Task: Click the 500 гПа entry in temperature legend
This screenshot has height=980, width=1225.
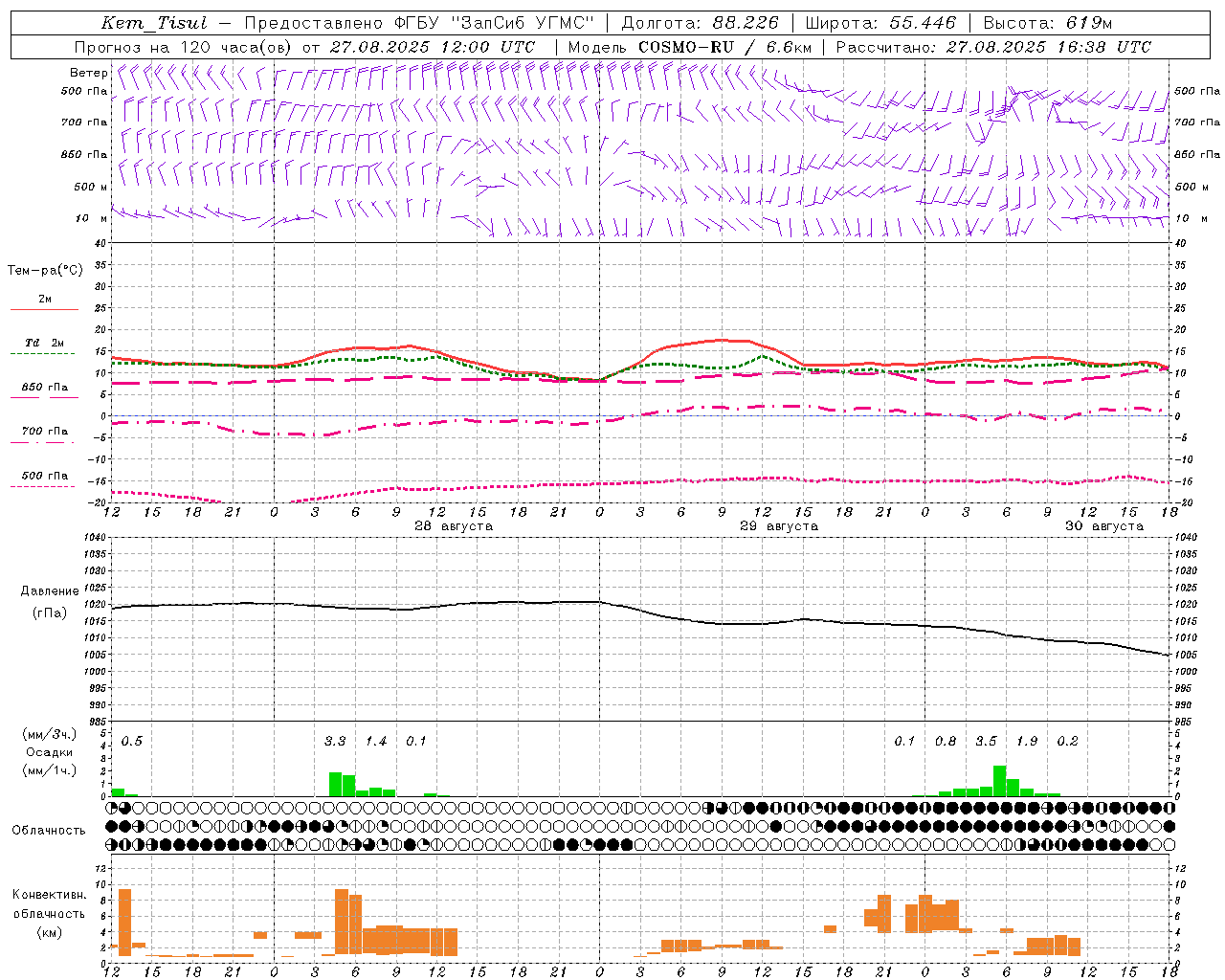Action: (x=45, y=476)
